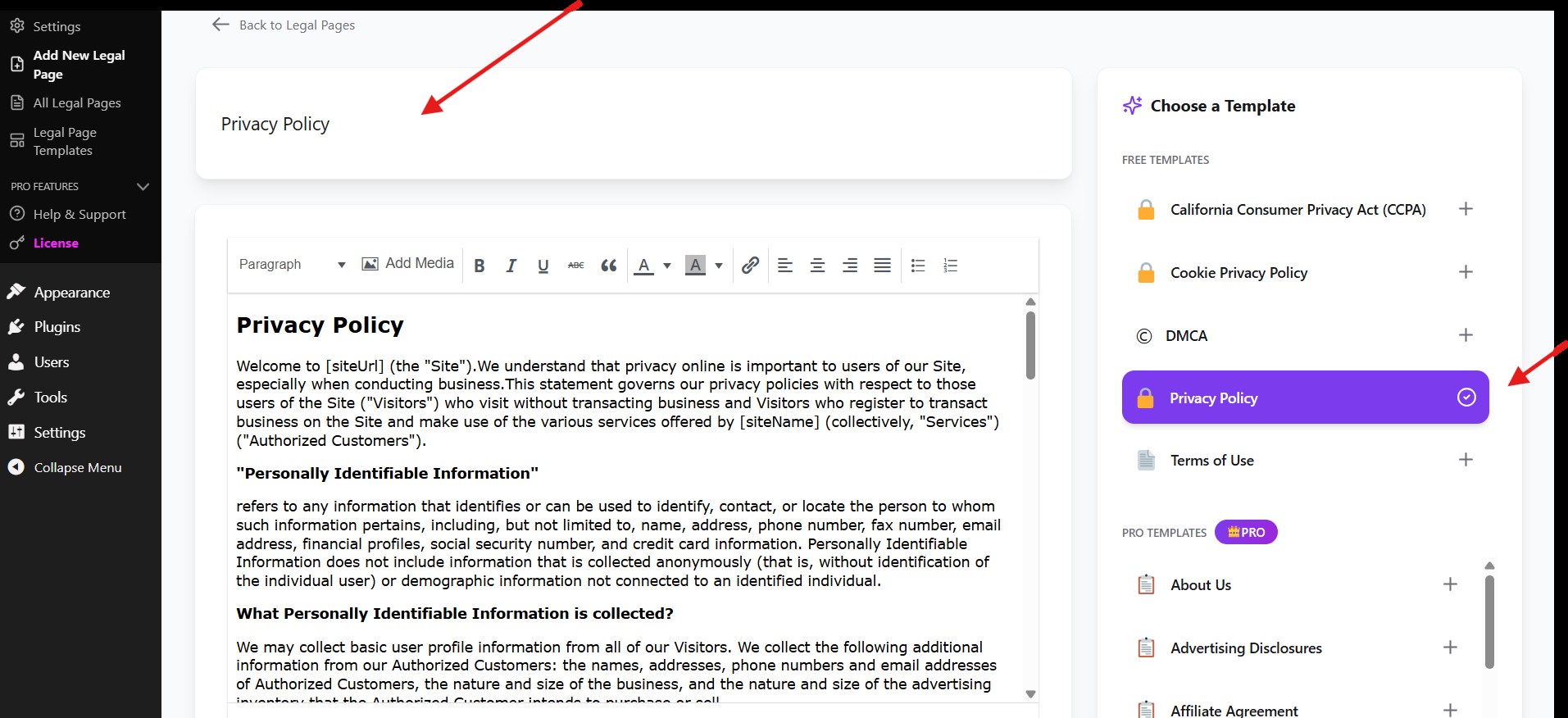1568x718 pixels.
Task: Apply strikethrough formatting
Action: point(576,265)
